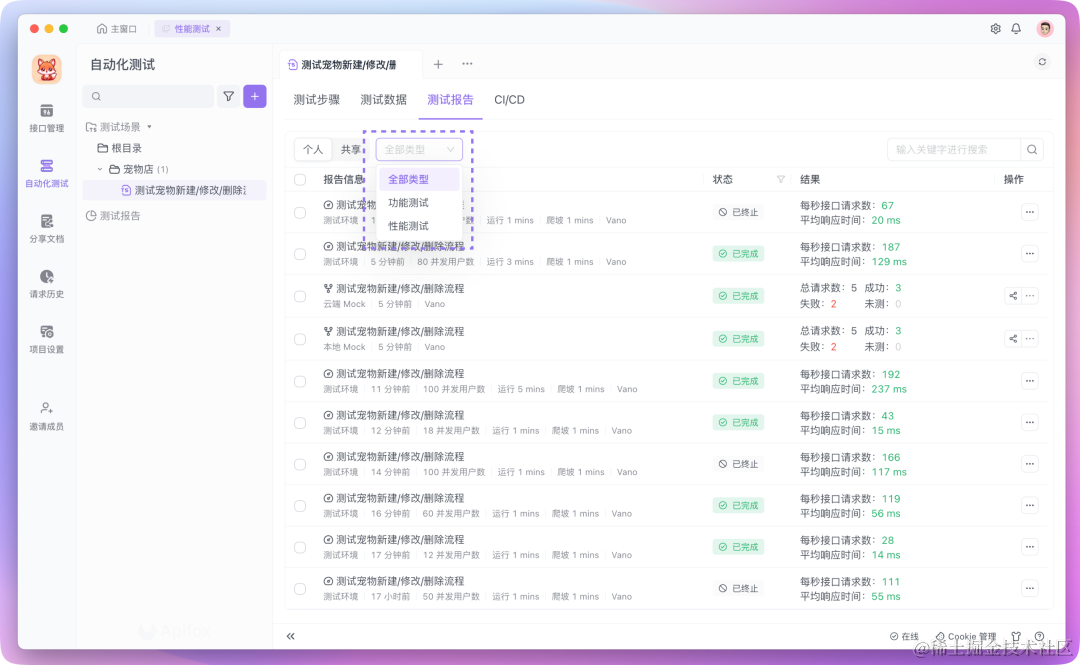Image resolution: width=1080 pixels, height=665 pixels.
Task: Open more actions for 187 requests report
Action: pos(1030,254)
